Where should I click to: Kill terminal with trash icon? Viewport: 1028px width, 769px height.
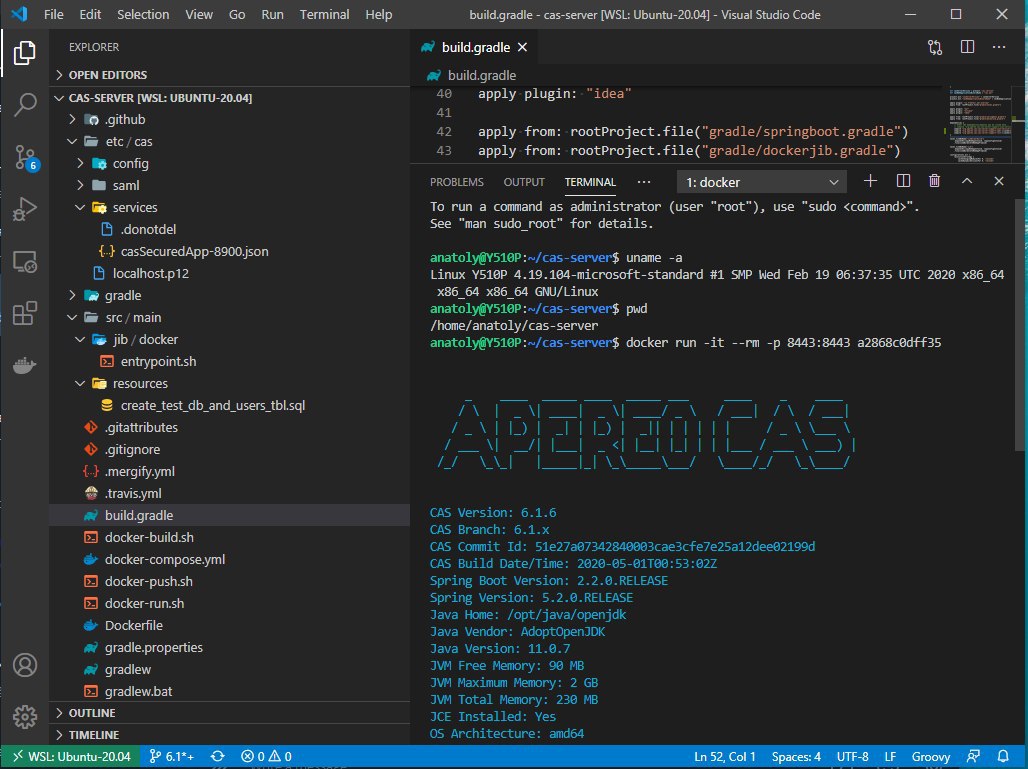point(934,181)
